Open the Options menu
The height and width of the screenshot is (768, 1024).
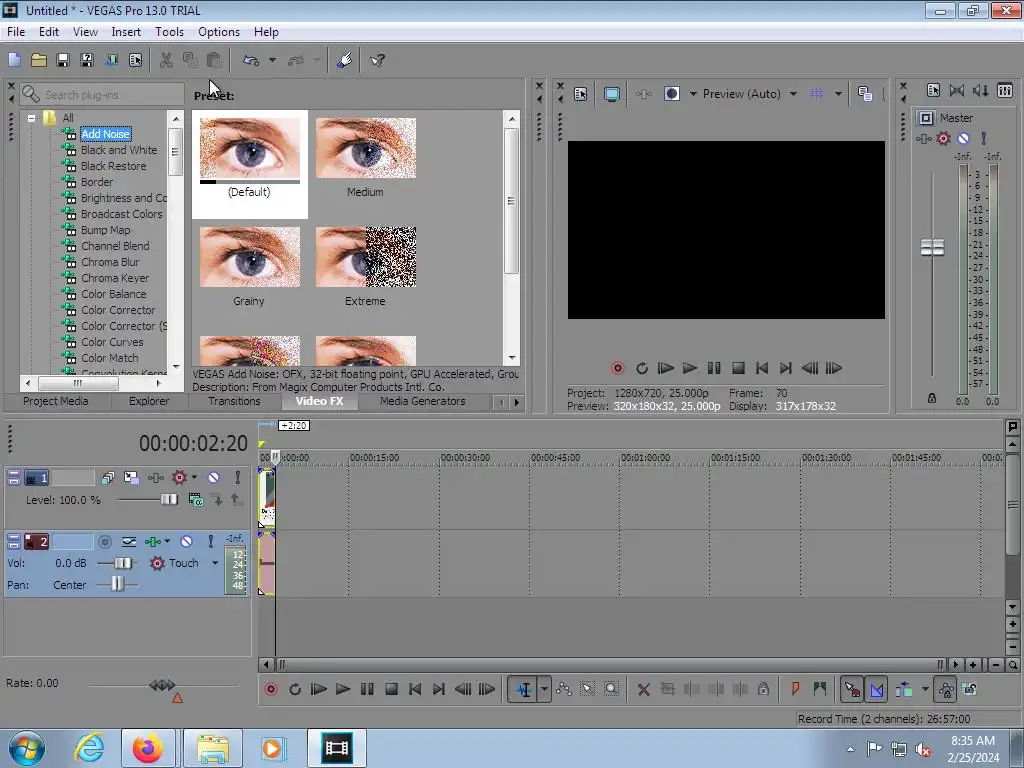pyautogui.click(x=219, y=32)
